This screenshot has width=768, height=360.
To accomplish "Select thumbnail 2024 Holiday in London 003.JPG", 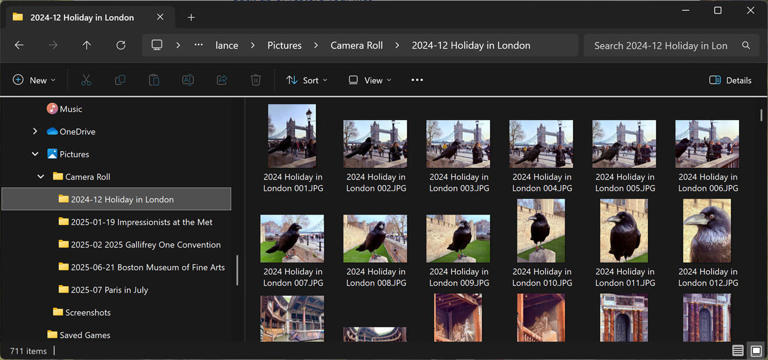I will click(458, 144).
